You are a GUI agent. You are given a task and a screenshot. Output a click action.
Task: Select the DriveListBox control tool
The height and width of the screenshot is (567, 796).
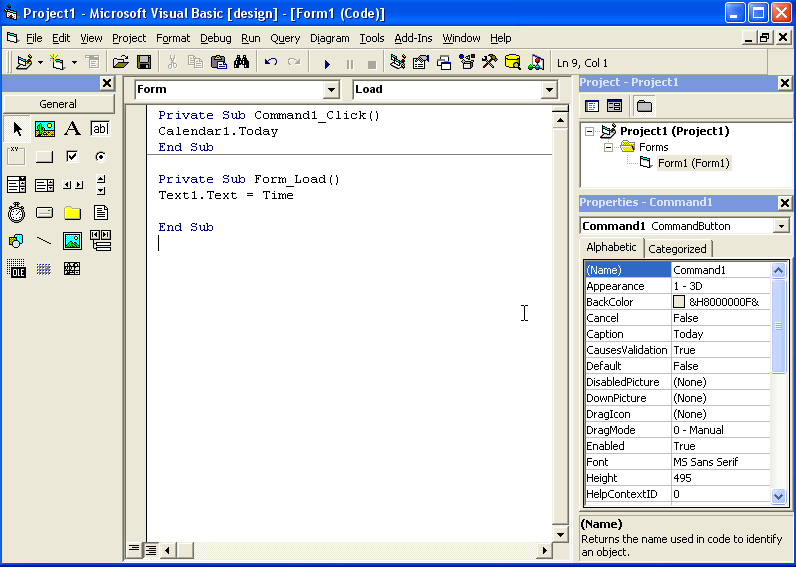pyautogui.click(x=45, y=213)
